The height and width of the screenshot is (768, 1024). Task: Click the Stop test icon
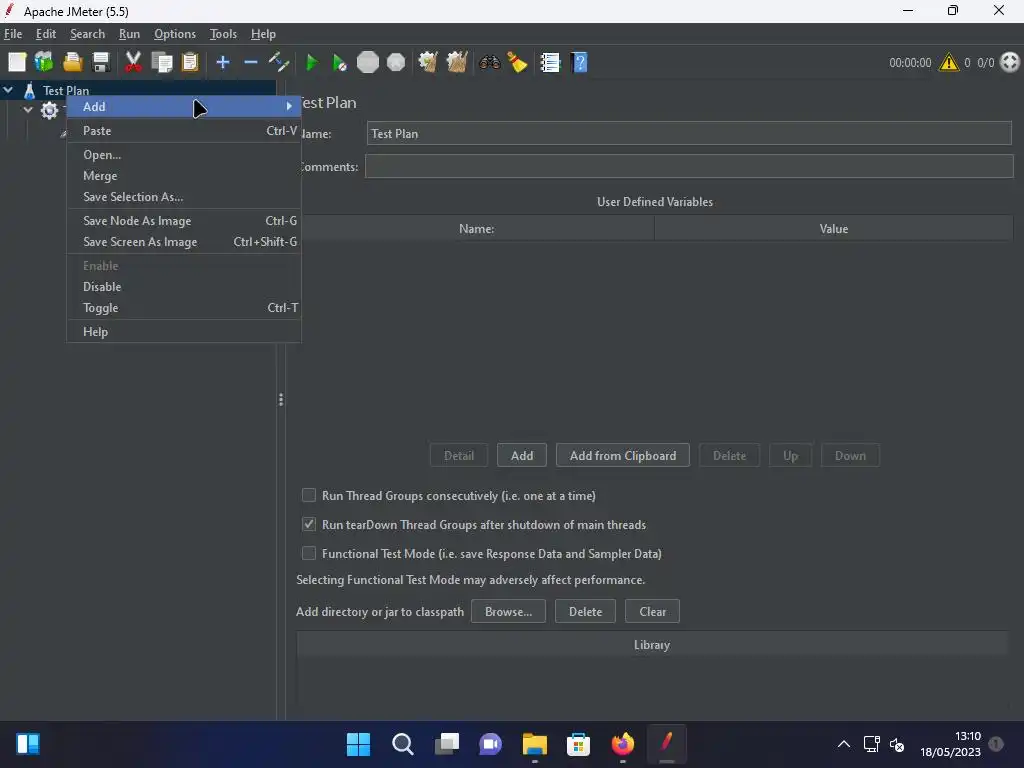click(x=368, y=63)
